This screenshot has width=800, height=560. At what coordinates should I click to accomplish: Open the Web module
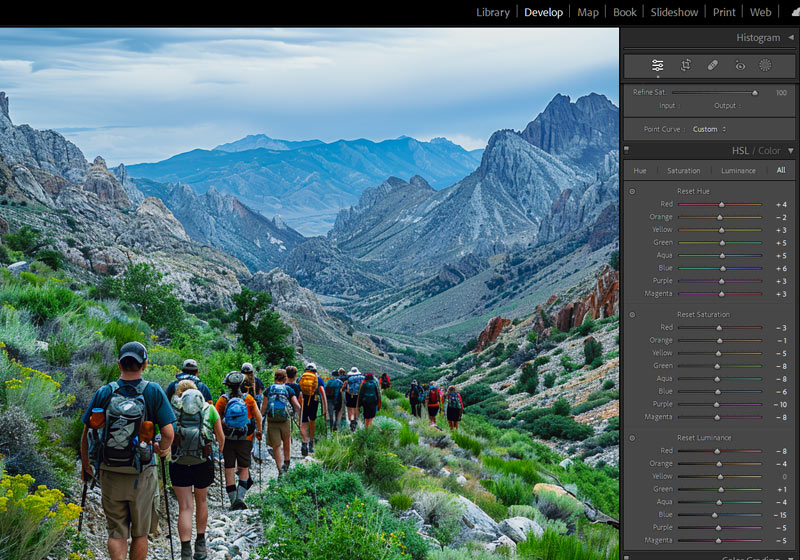[760, 12]
